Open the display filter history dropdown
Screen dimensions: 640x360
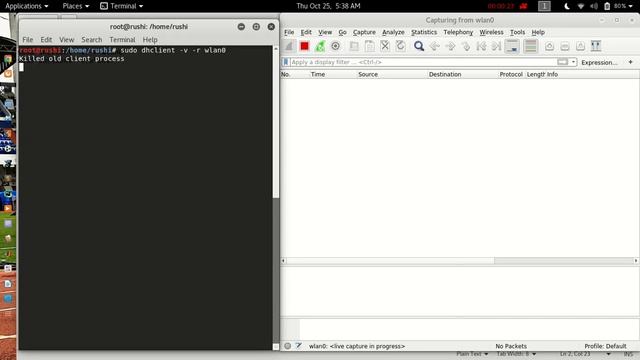click(573, 62)
